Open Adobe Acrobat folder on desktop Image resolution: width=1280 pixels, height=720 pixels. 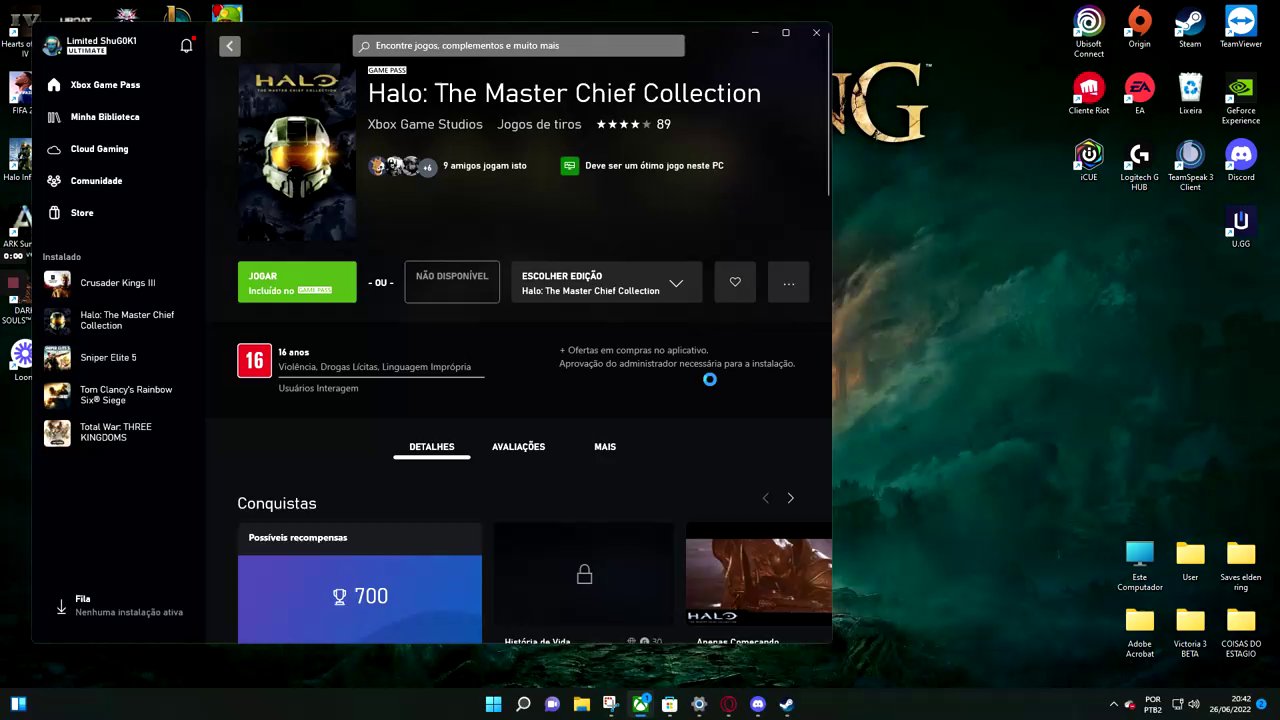pyautogui.click(x=1139, y=633)
